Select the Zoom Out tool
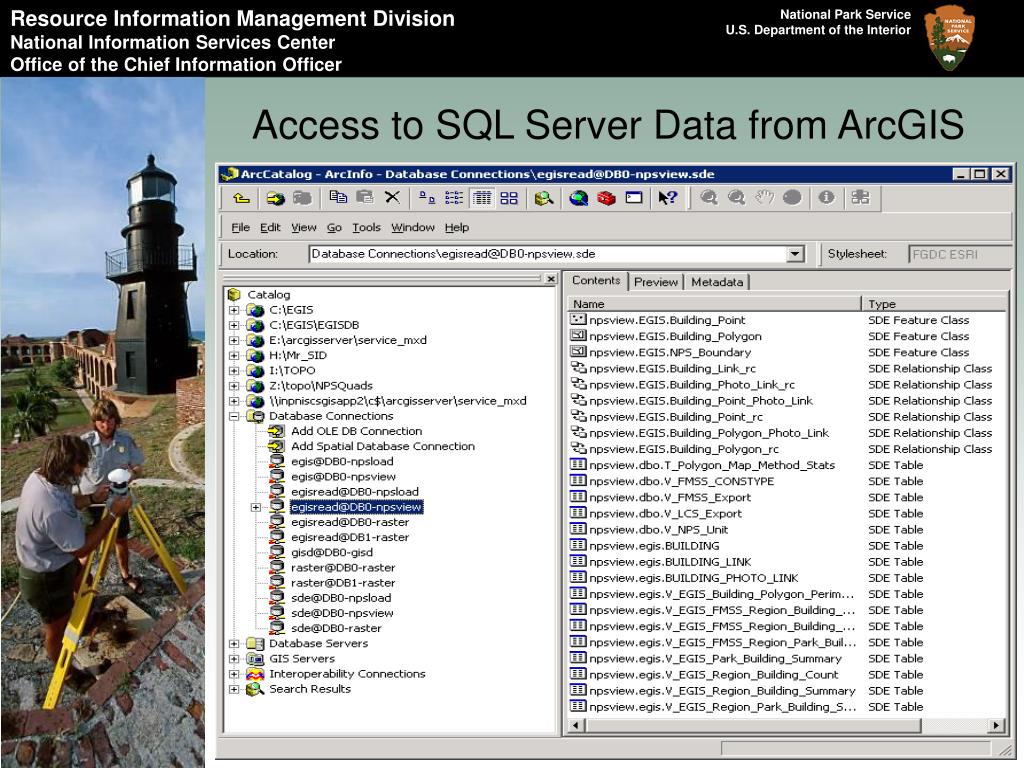 tap(736, 198)
